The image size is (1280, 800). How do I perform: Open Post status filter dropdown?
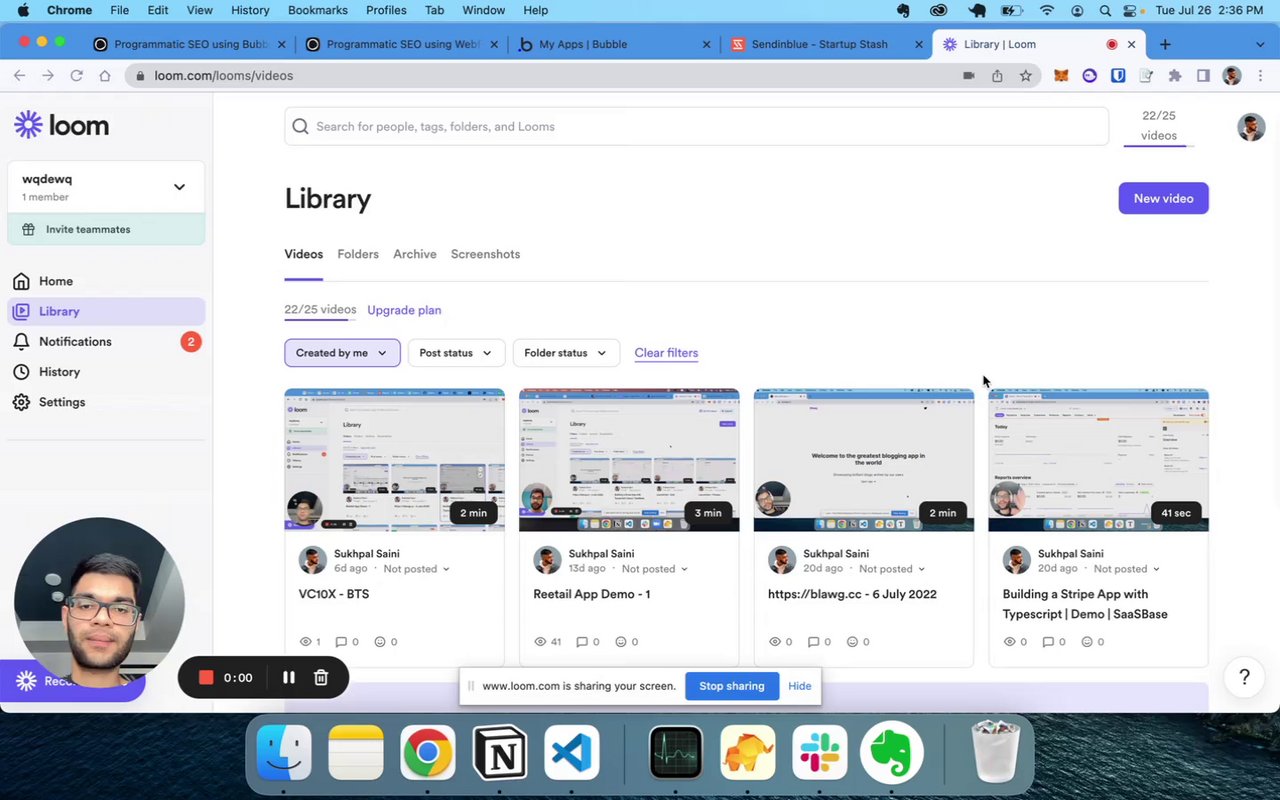456,352
